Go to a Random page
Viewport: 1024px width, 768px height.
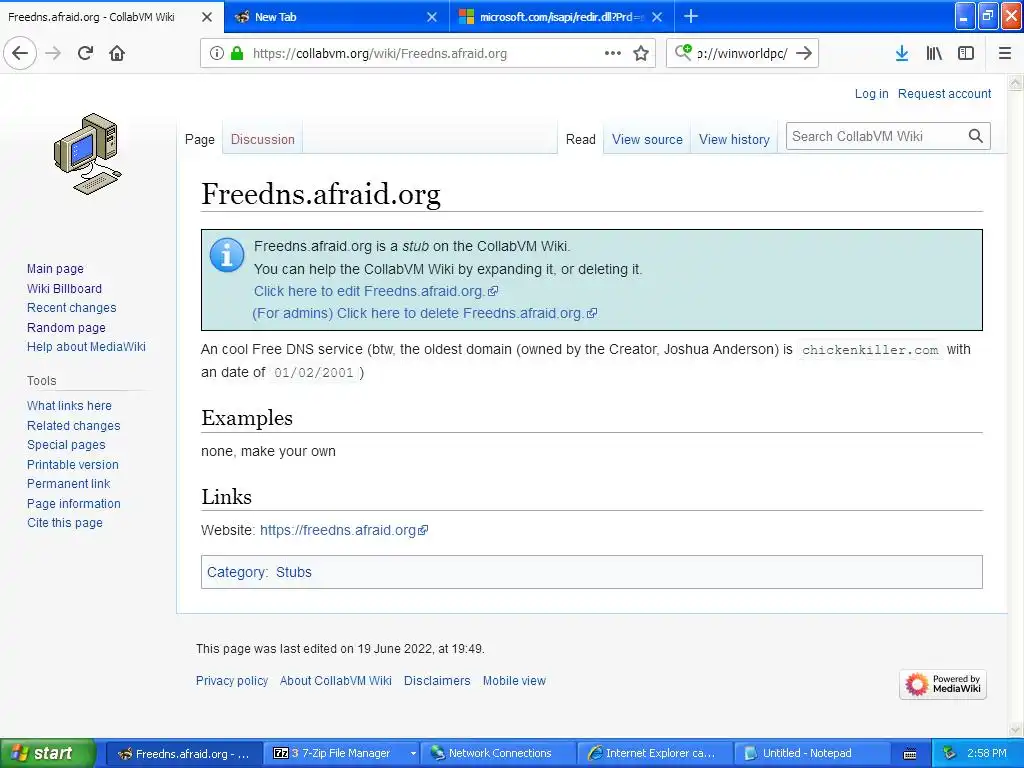(x=66, y=327)
